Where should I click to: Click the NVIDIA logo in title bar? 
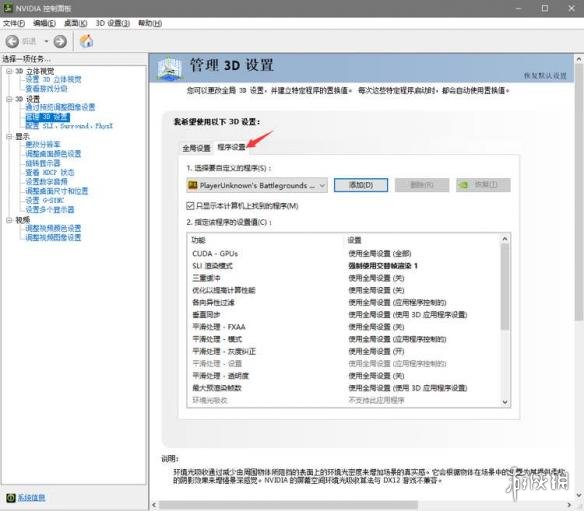pyautogui.click(x=8, y=8)
